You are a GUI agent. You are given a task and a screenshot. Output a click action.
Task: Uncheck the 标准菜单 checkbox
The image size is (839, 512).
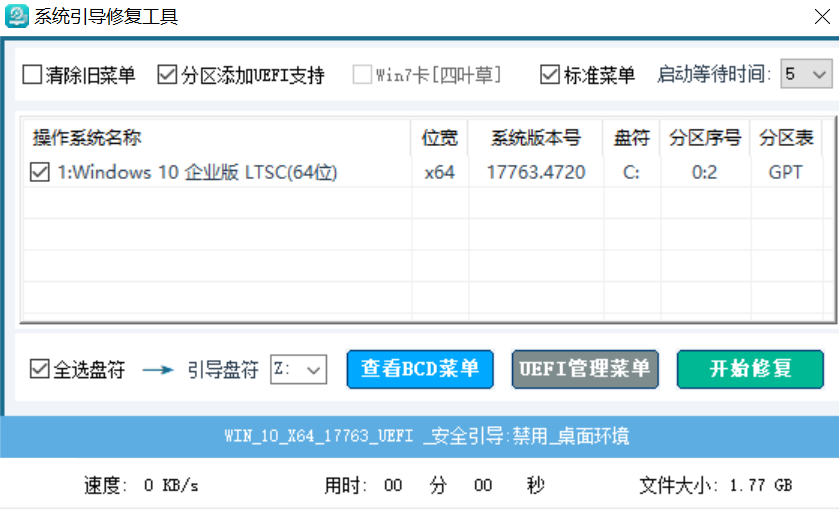point(550,74)
